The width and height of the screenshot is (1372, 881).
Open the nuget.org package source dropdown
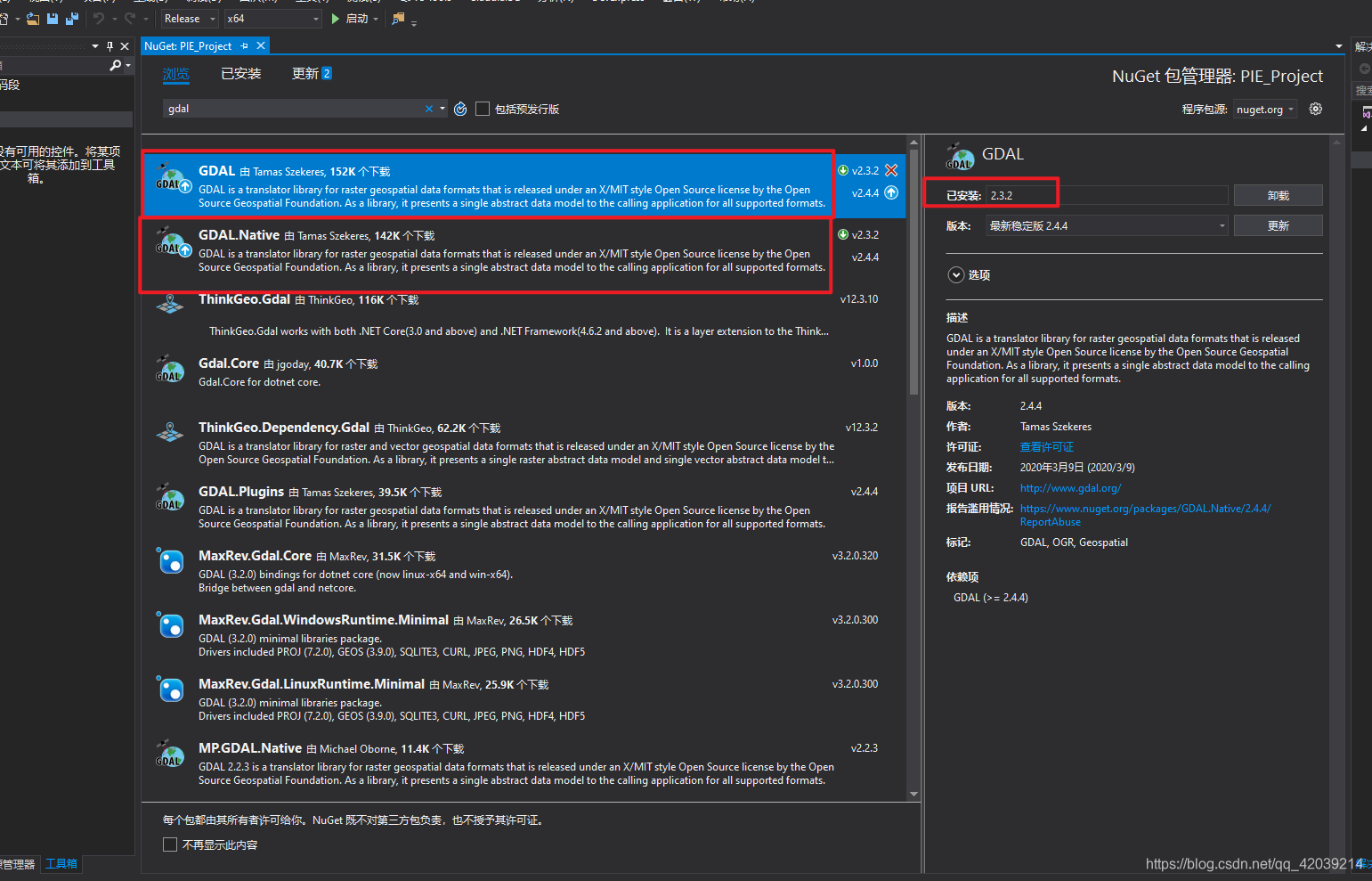1265,110
